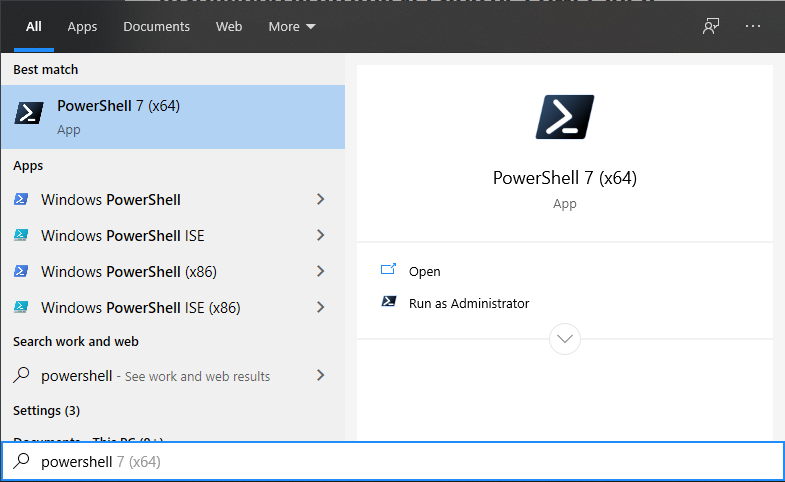Click the Settings (3) heading
This screenshot has width=785, height=482.
pyautogui.click(x=47, y=410)
